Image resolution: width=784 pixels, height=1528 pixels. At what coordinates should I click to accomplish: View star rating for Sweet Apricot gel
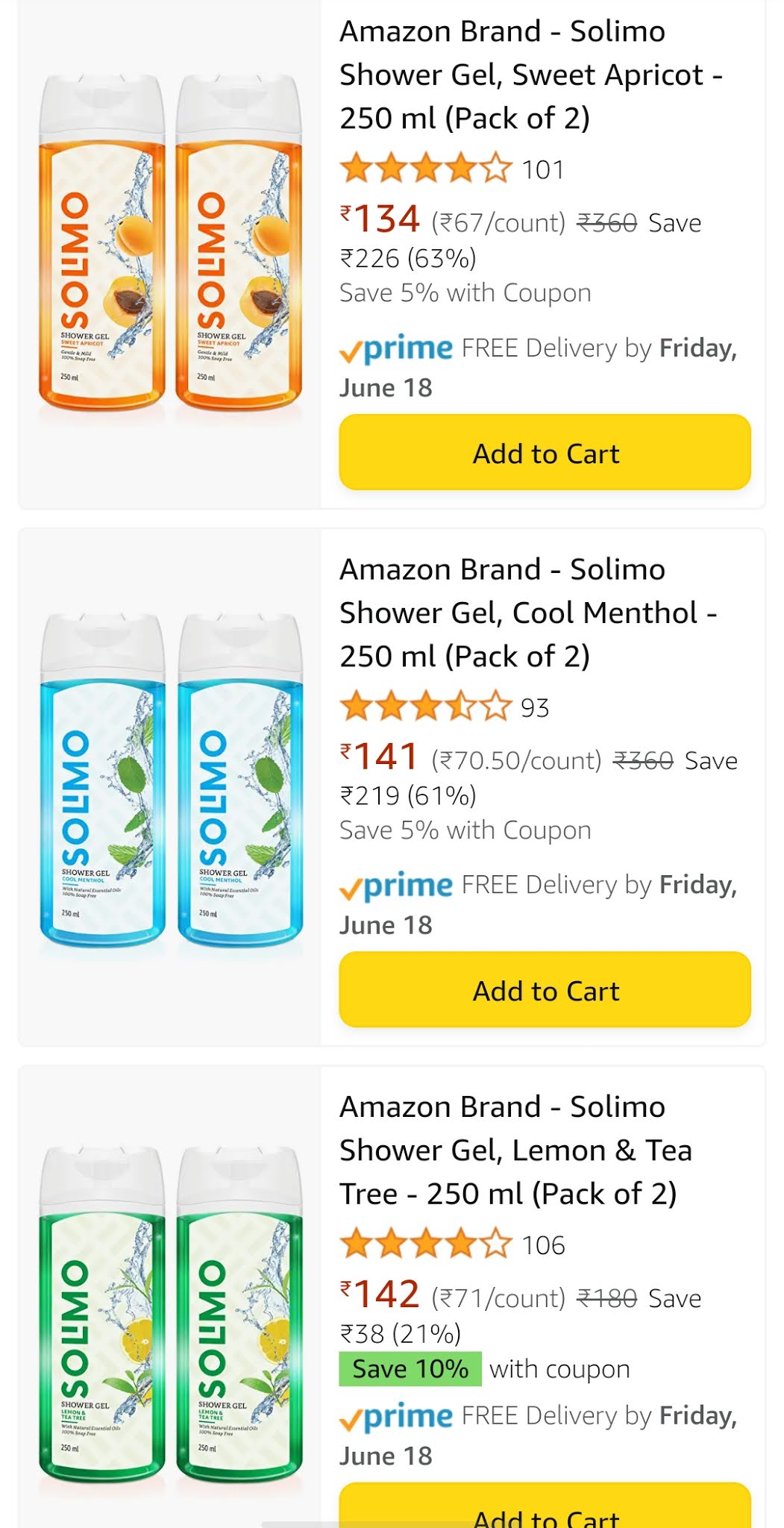pos(425,169)
